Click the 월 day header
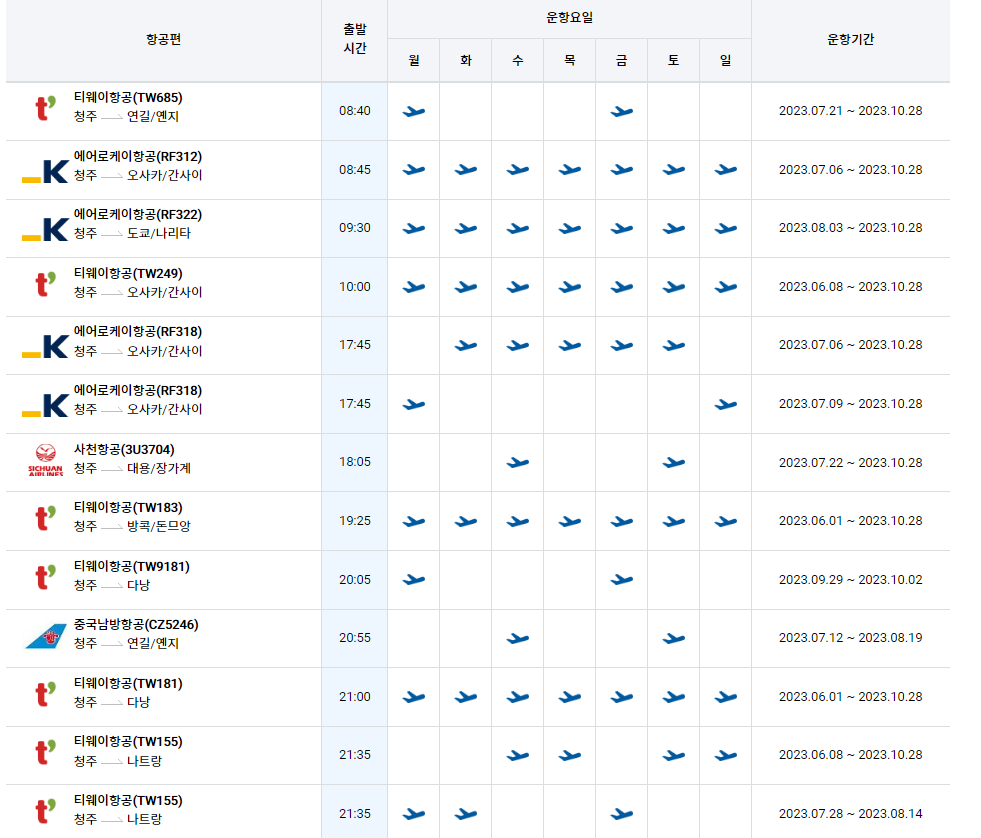The width and height of the screenshot is (981, 838). tap(414, 60)
